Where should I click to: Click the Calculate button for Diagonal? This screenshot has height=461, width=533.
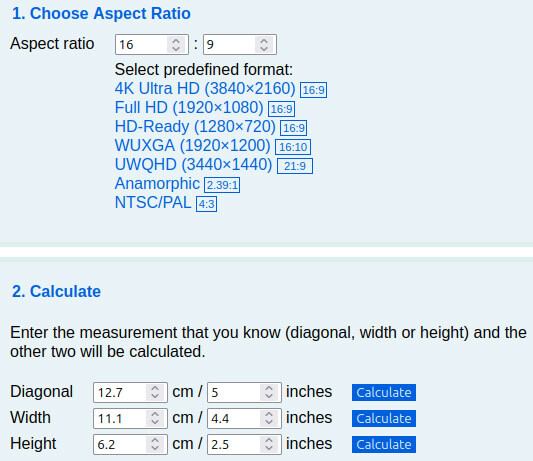tap(384, 393)
